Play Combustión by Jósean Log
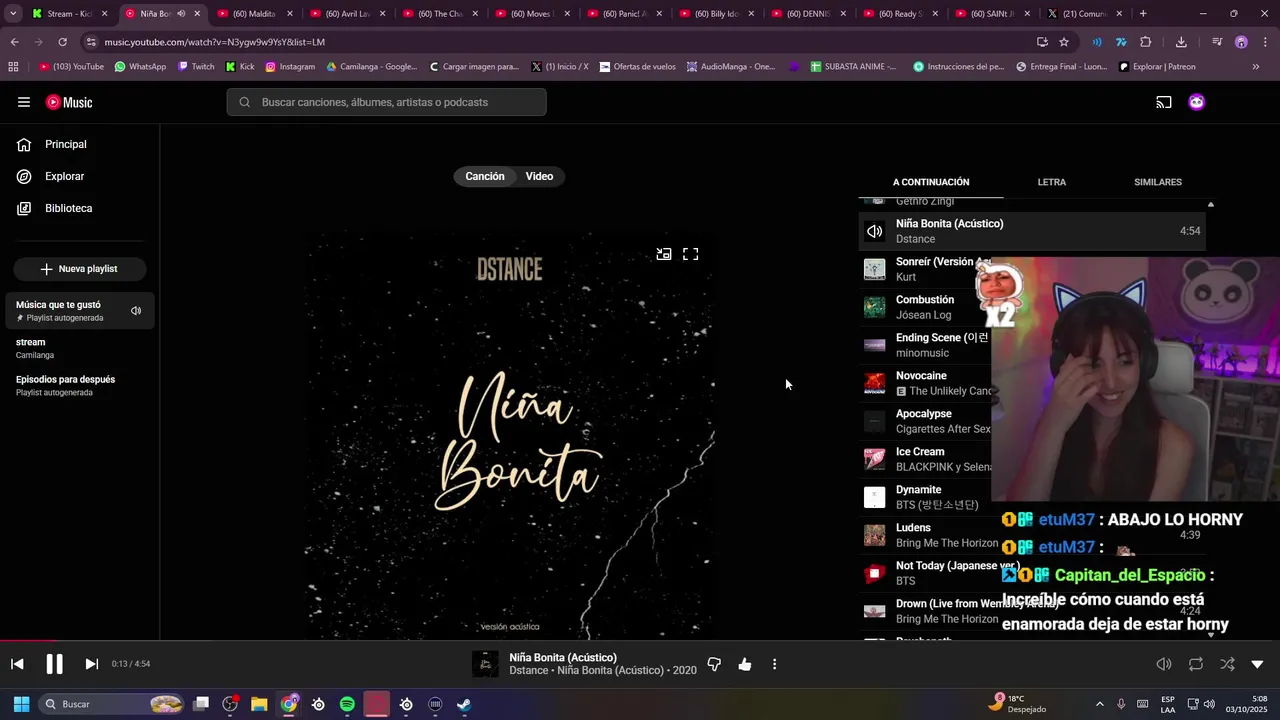 pos(925,307)
